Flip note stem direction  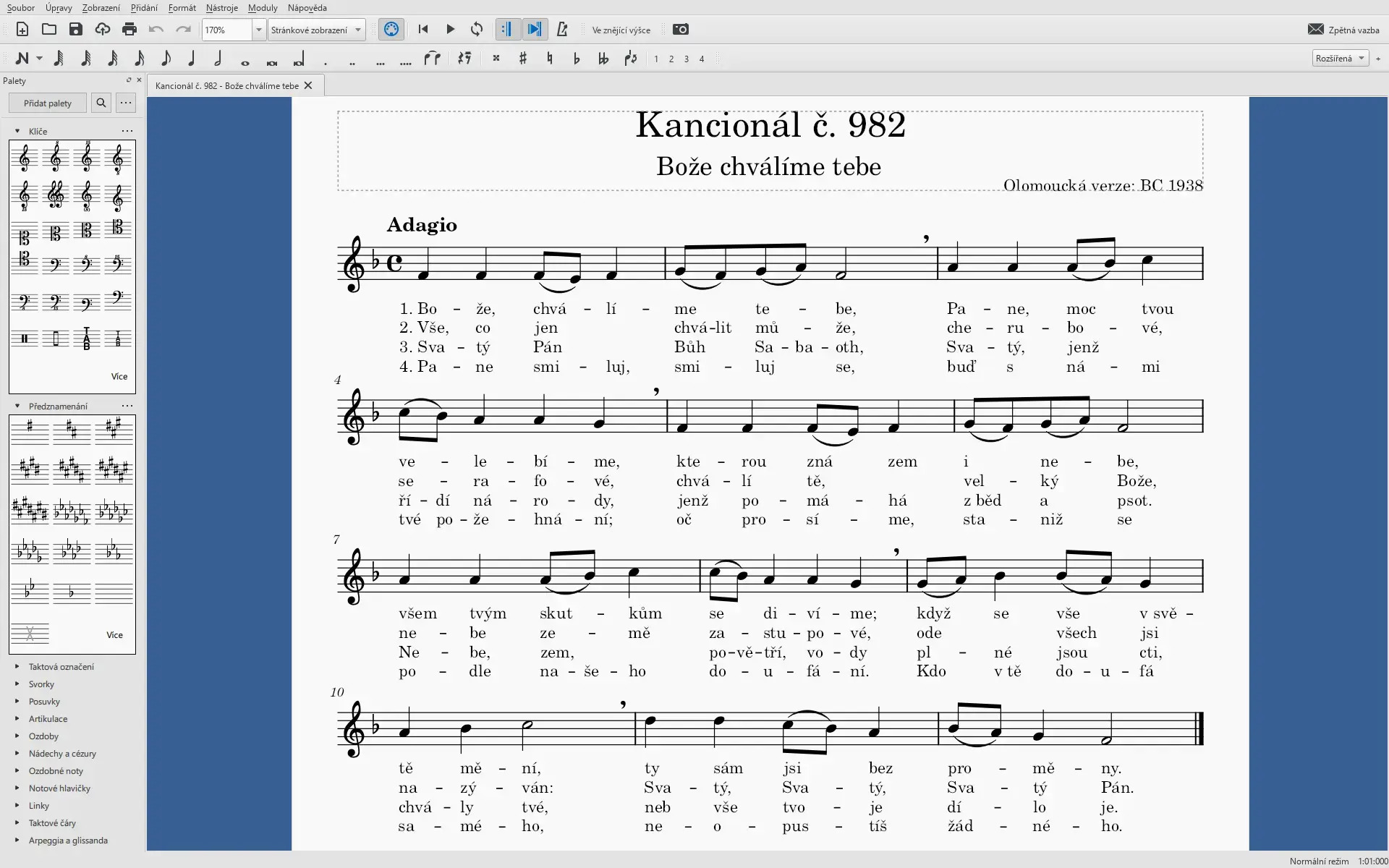pyautogui.click(x=631, y=59)
